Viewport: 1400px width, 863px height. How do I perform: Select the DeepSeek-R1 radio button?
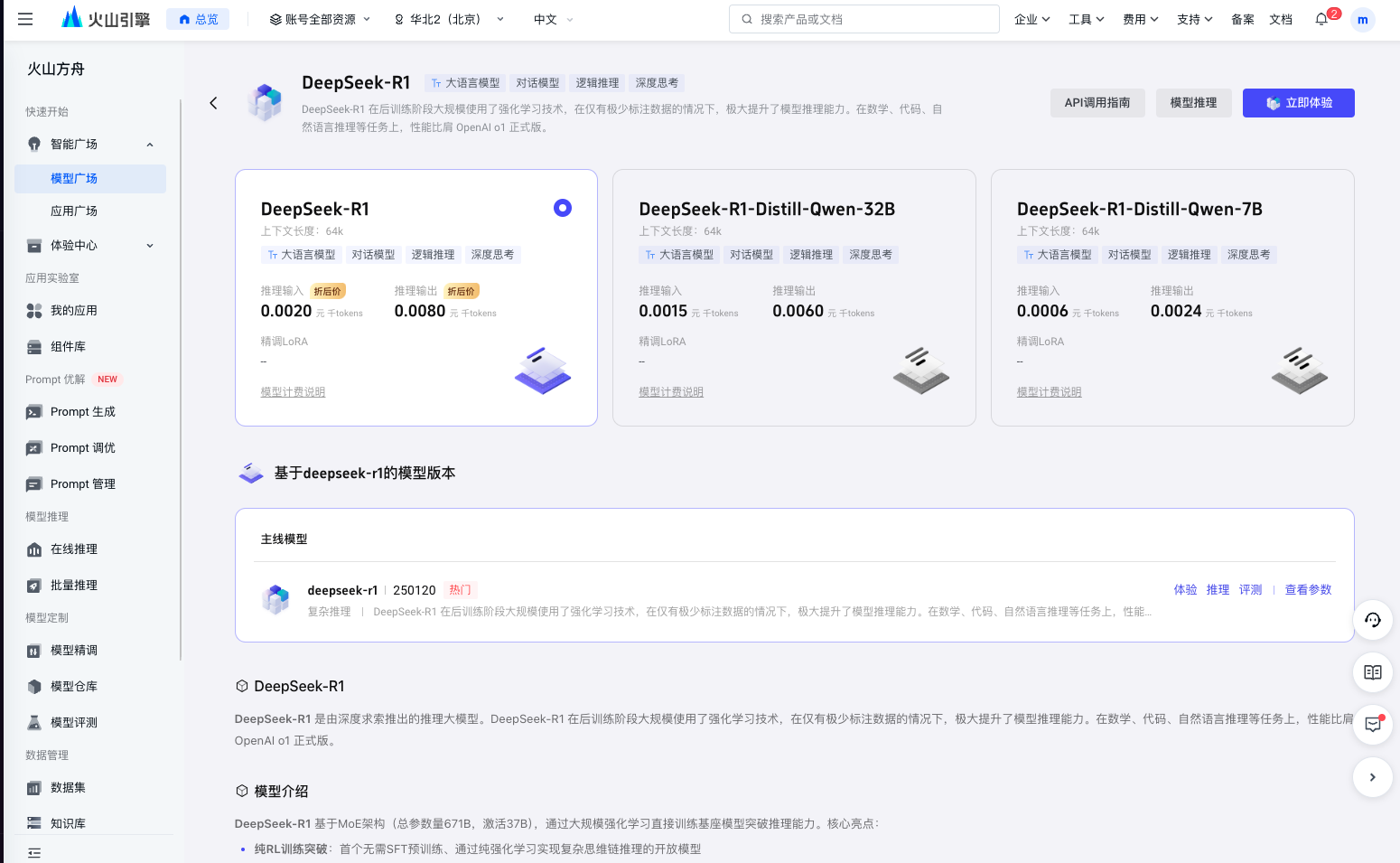(x=563, y=208)
